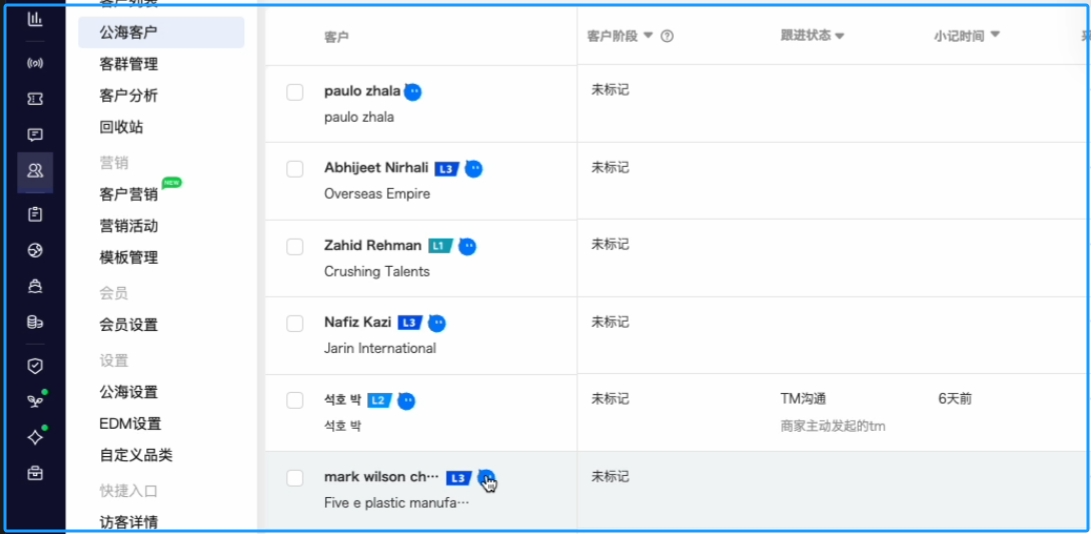Open customer Nafiz Kazi name link
The width and height of the screenshot is (1091, 534).
[358, 322]
